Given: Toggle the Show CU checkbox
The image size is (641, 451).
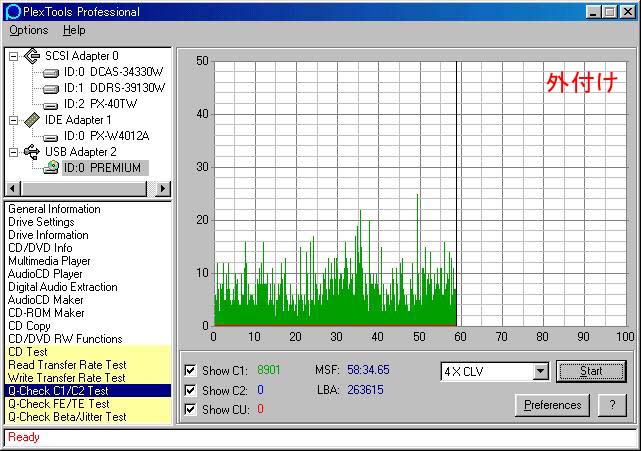Looking at the screenshot, I should click(x=190, y=409).
